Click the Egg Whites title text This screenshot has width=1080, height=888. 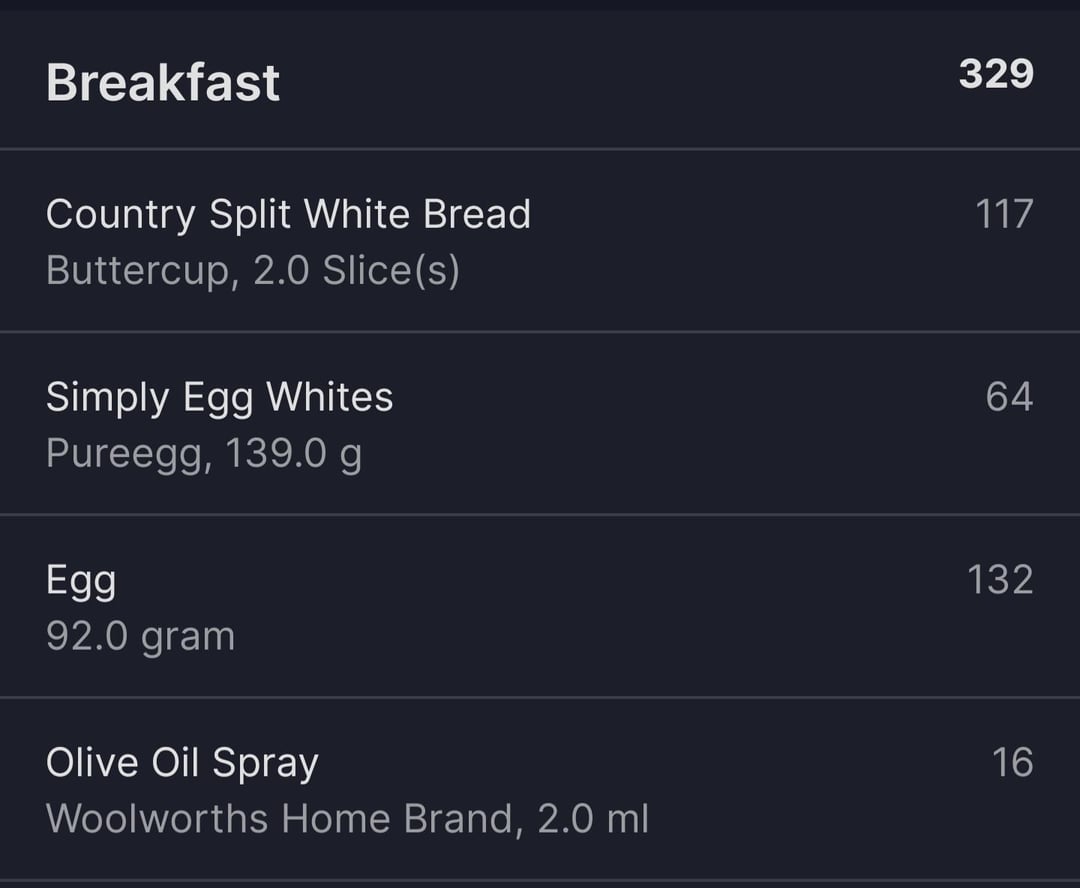(288, 399)
